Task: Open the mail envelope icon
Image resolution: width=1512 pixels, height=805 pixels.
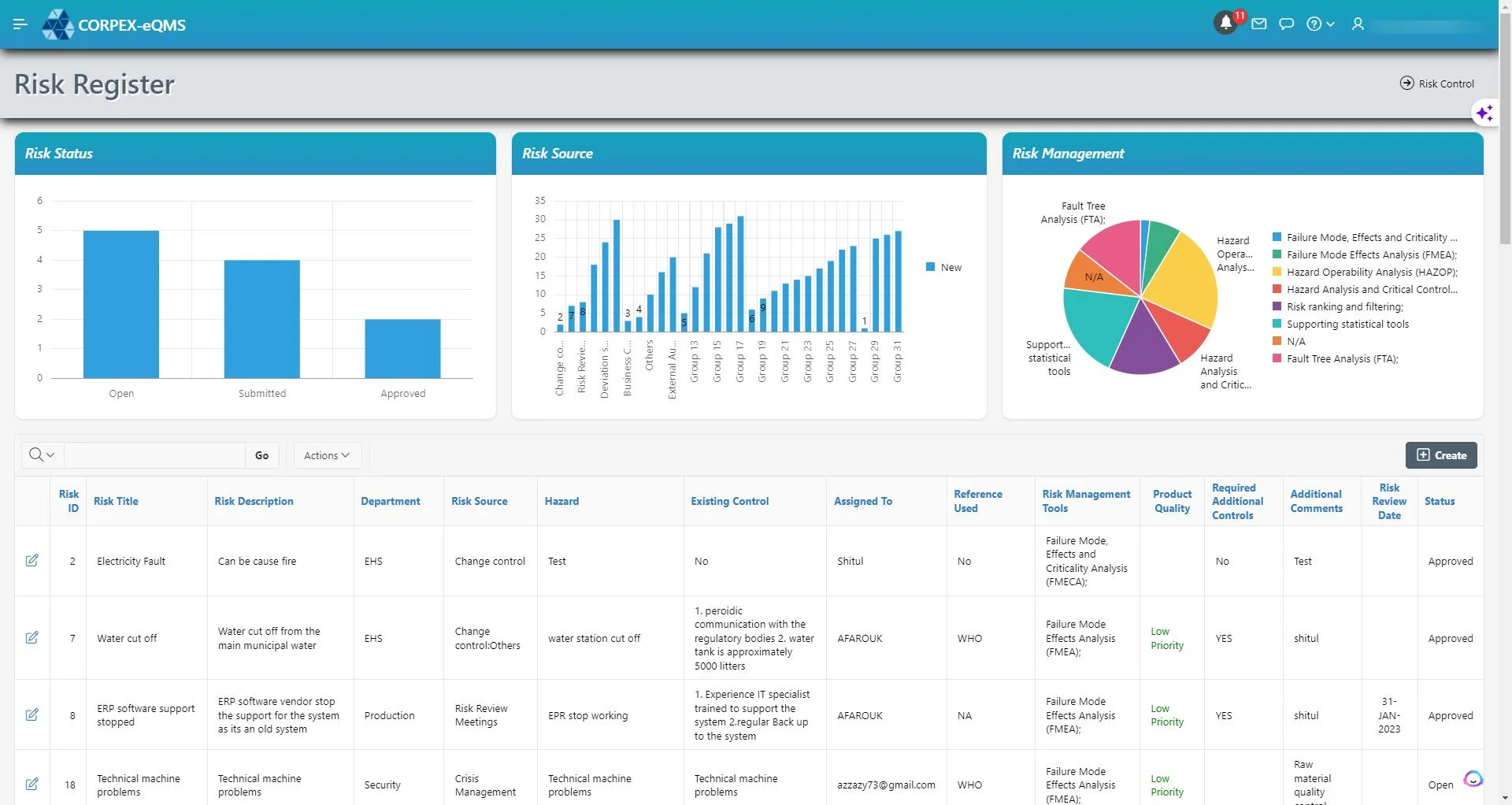Action: [1259, 24]
